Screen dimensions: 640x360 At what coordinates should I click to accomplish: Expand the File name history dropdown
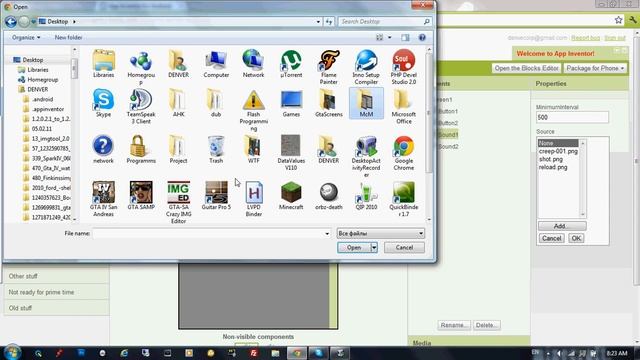pos(327,233)
